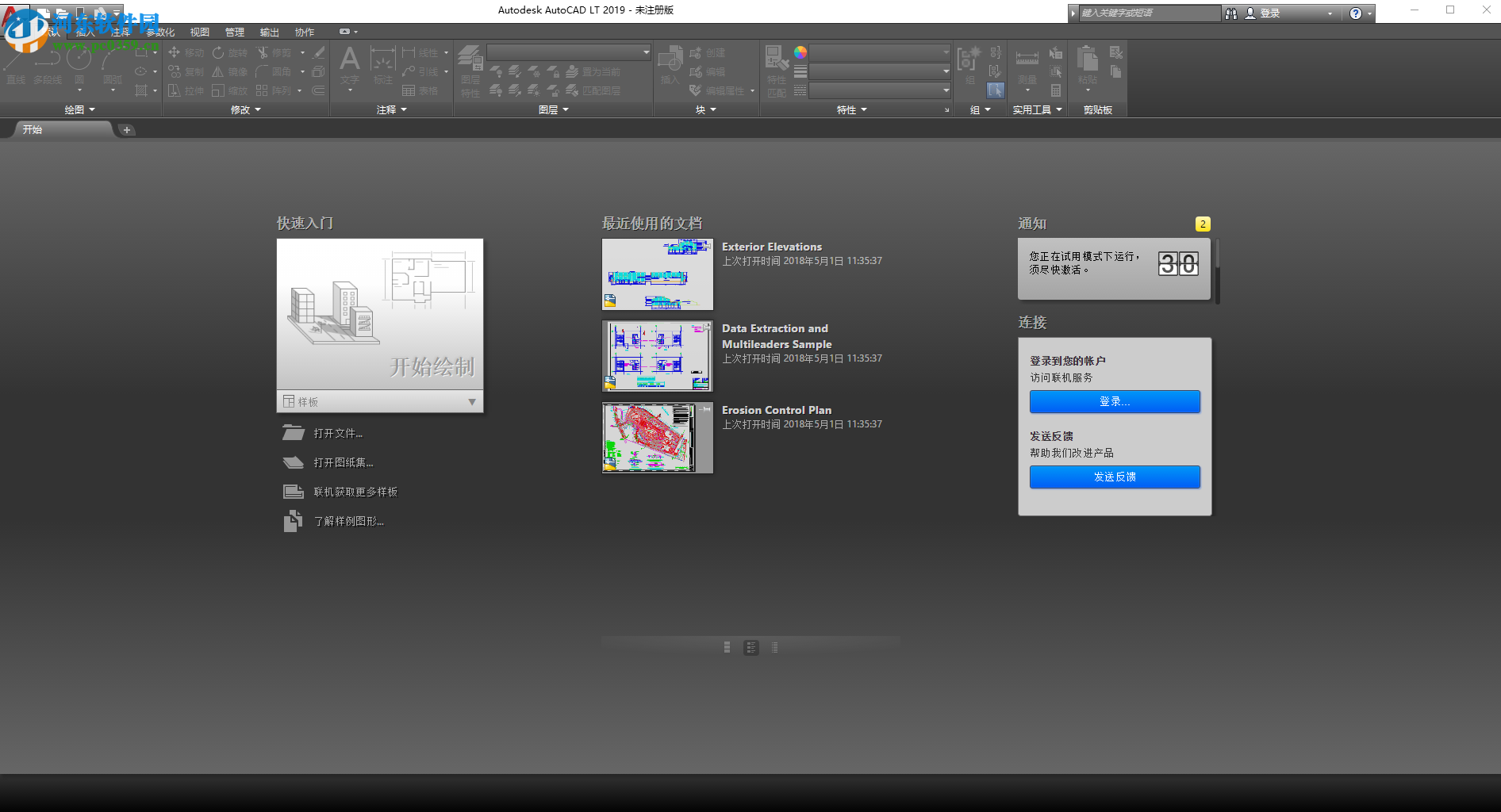
Task: Click the 特性匹配 (Match Properties) icon
Action: [775, 71]
